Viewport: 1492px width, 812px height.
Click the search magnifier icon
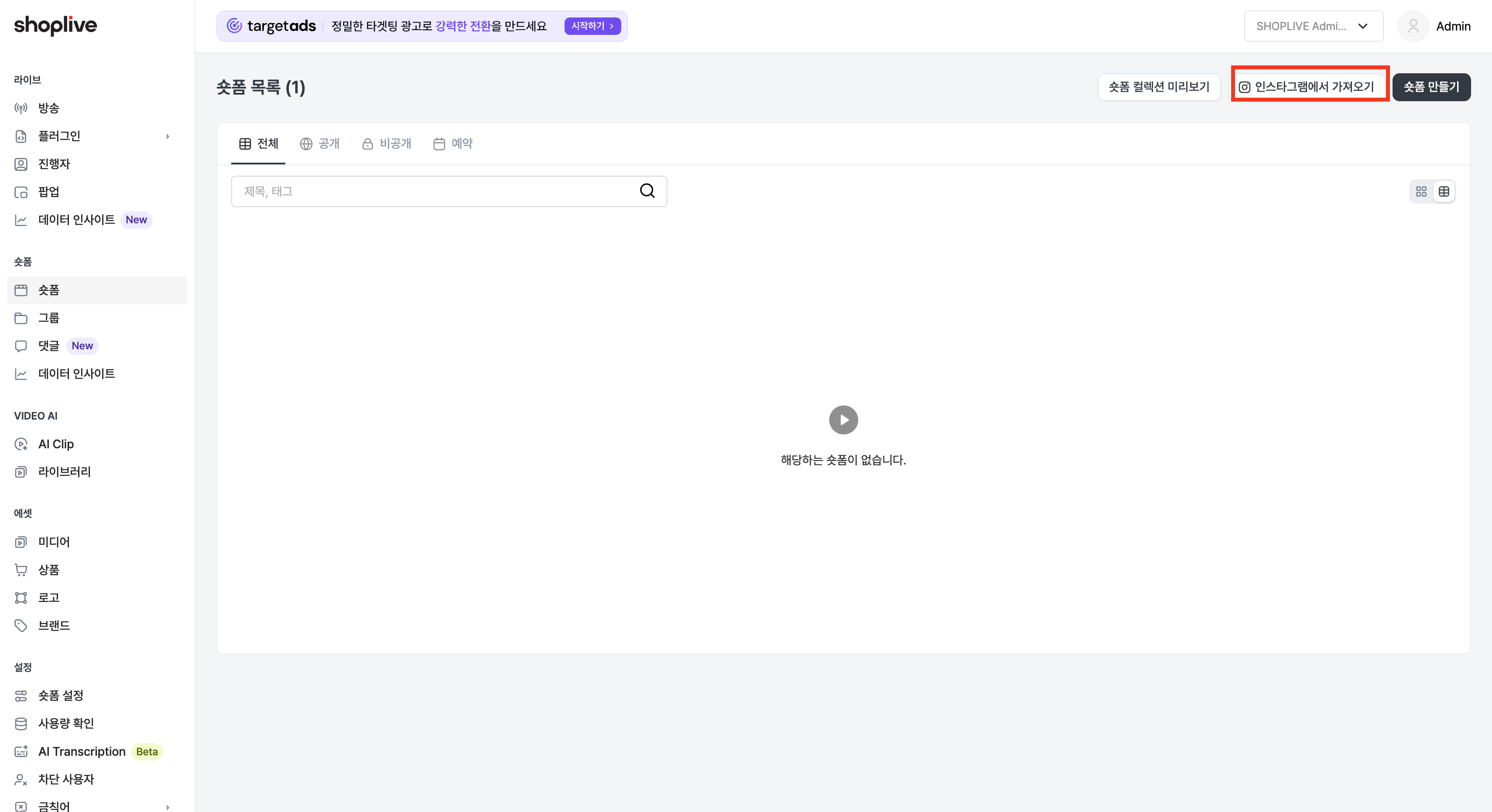pyautogui.click(x=647, y=191)
